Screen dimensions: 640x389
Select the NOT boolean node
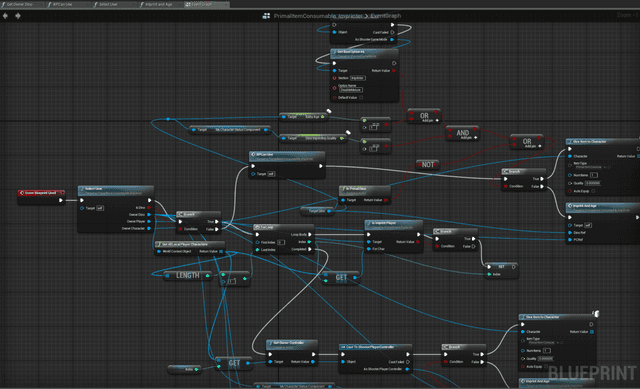[x=427, y=164]
